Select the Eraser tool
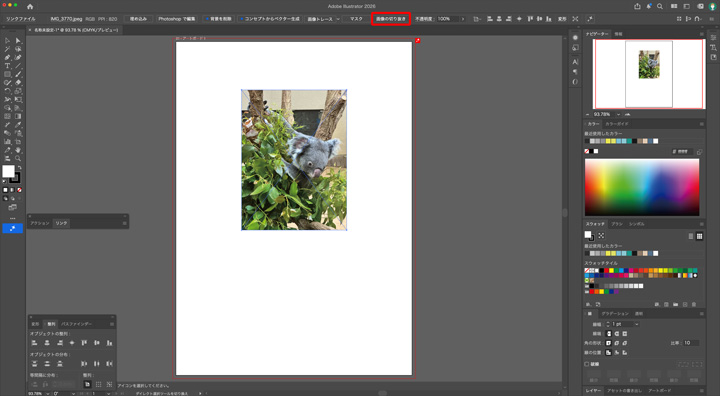Viewport: 720px width, 396px height. coord(18,83)
